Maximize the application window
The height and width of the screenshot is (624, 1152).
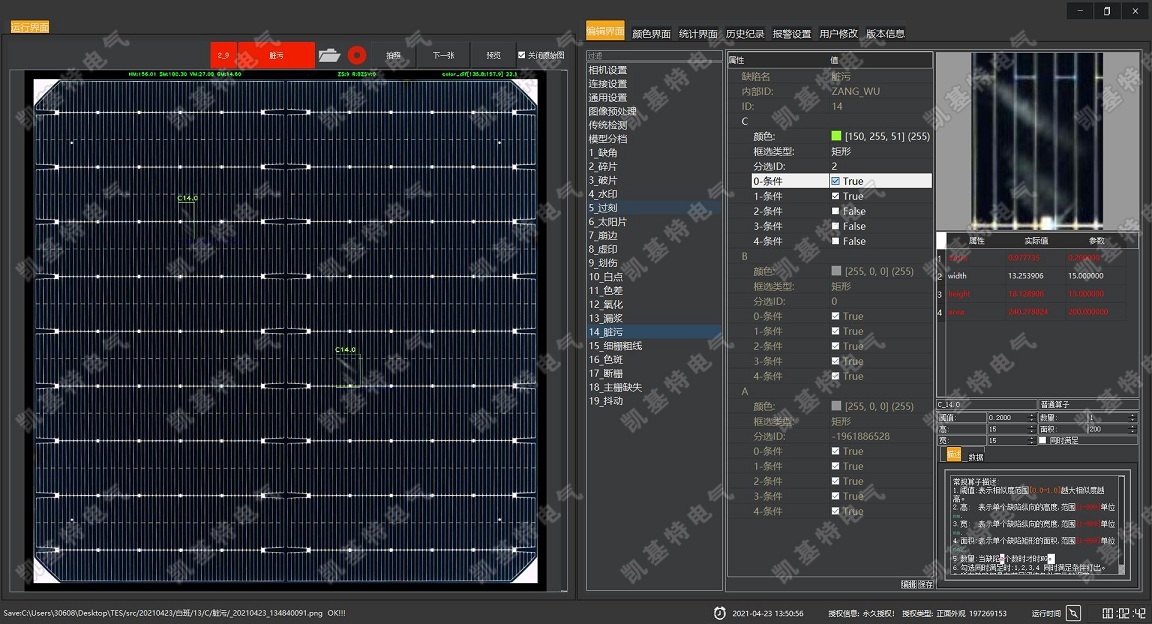click(x=1106, y=11)
